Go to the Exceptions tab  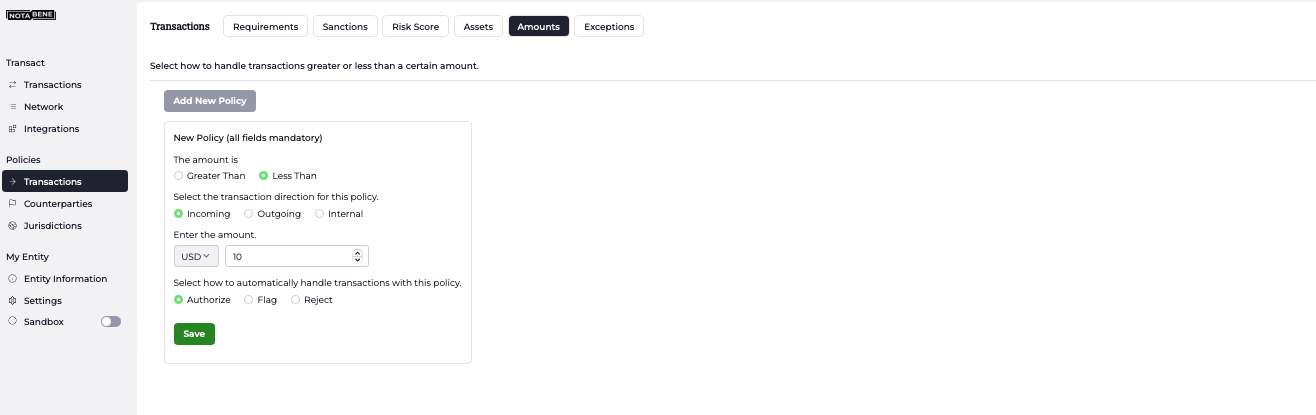(x=609, y=27)
